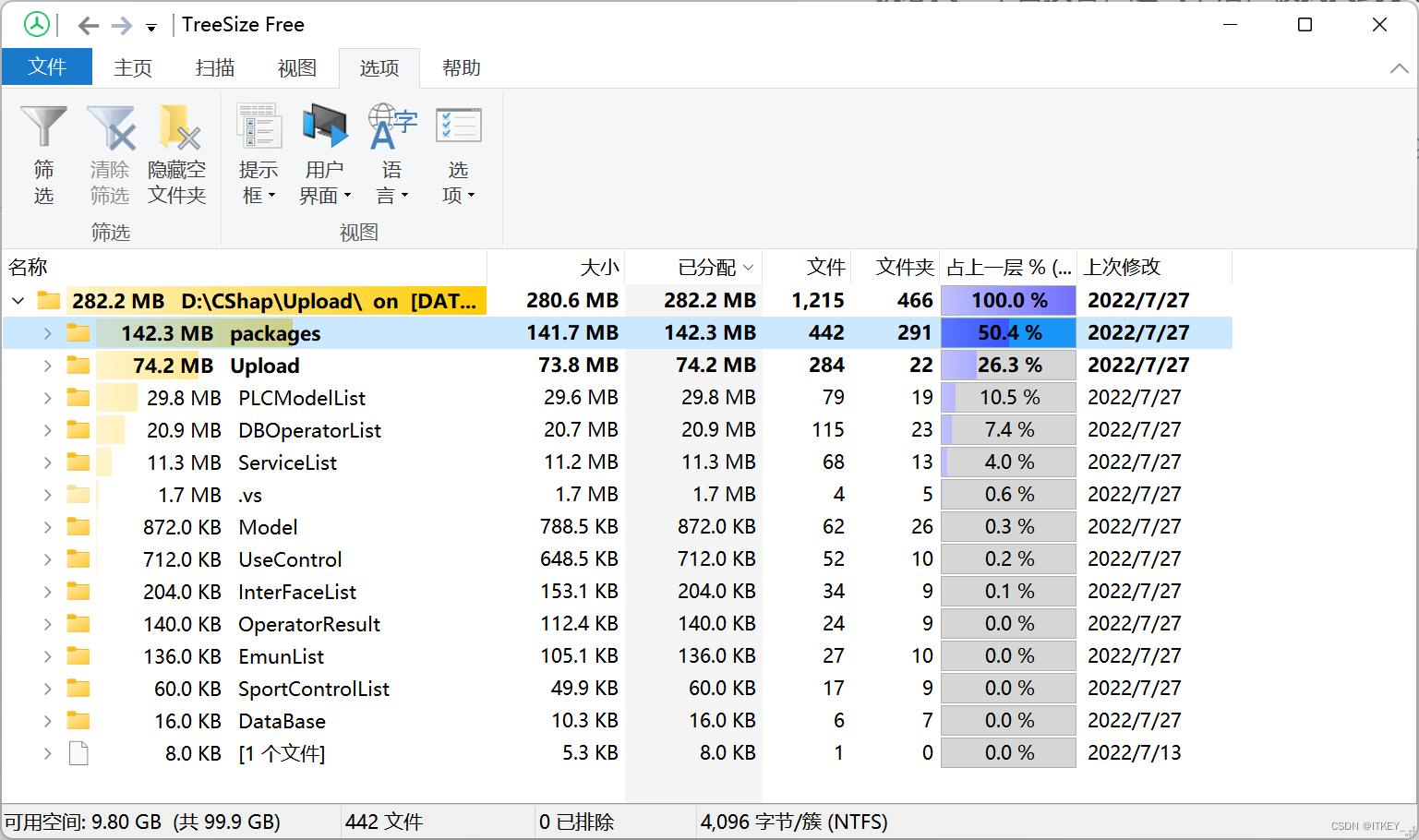Click the DataBase folder icon
This screenshot has height=840, width=1419.
[78, 721]
